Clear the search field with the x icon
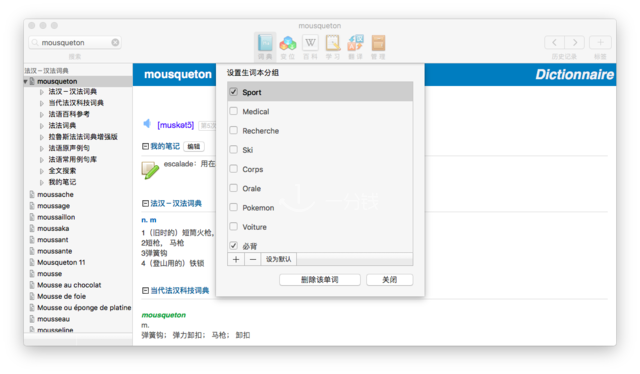Image resolution: width=640 pixels, height=374 pixels. click(116, 42)
